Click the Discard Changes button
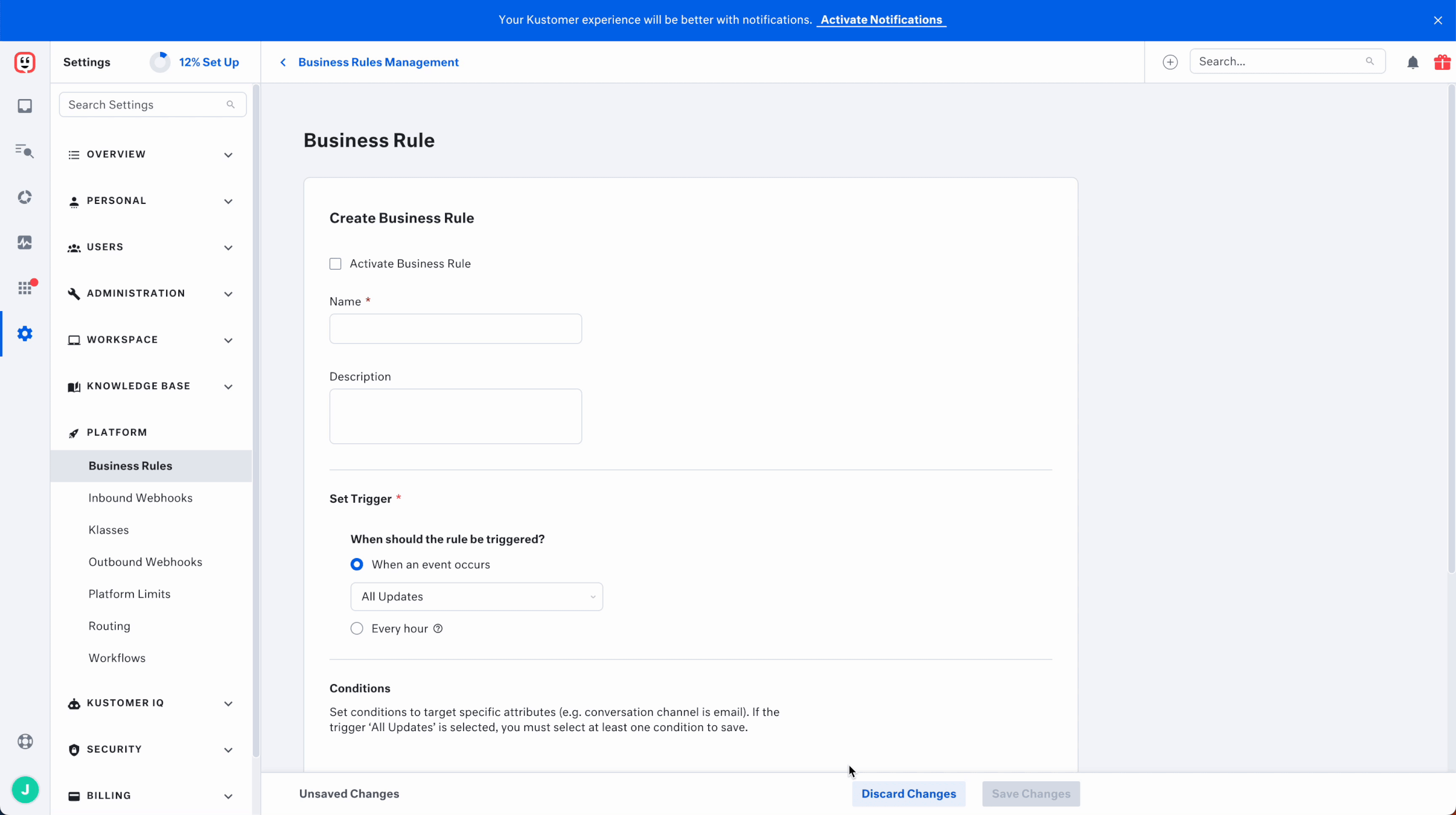This screenshot has height=815, width=1456. pos(908,794)
